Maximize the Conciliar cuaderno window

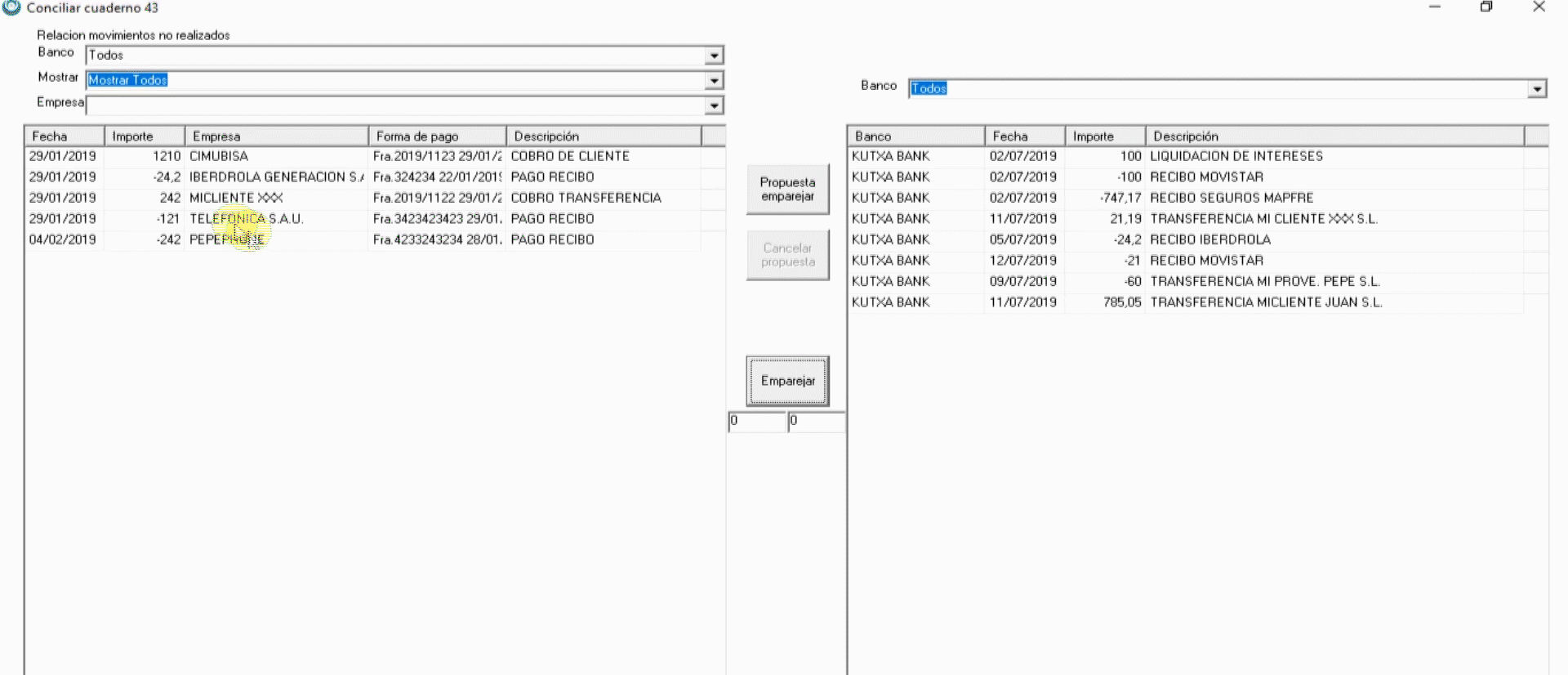tap(1486, 7)
